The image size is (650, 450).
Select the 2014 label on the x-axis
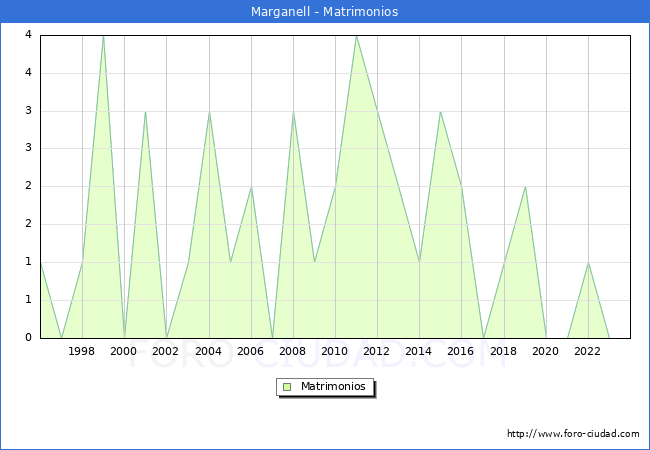point(419,351)
